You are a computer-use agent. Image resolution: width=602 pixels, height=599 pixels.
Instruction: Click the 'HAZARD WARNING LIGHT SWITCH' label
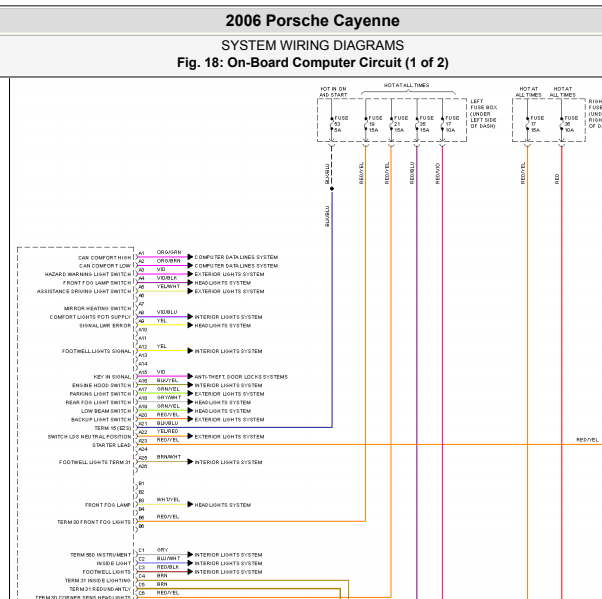tap(88, 274)
